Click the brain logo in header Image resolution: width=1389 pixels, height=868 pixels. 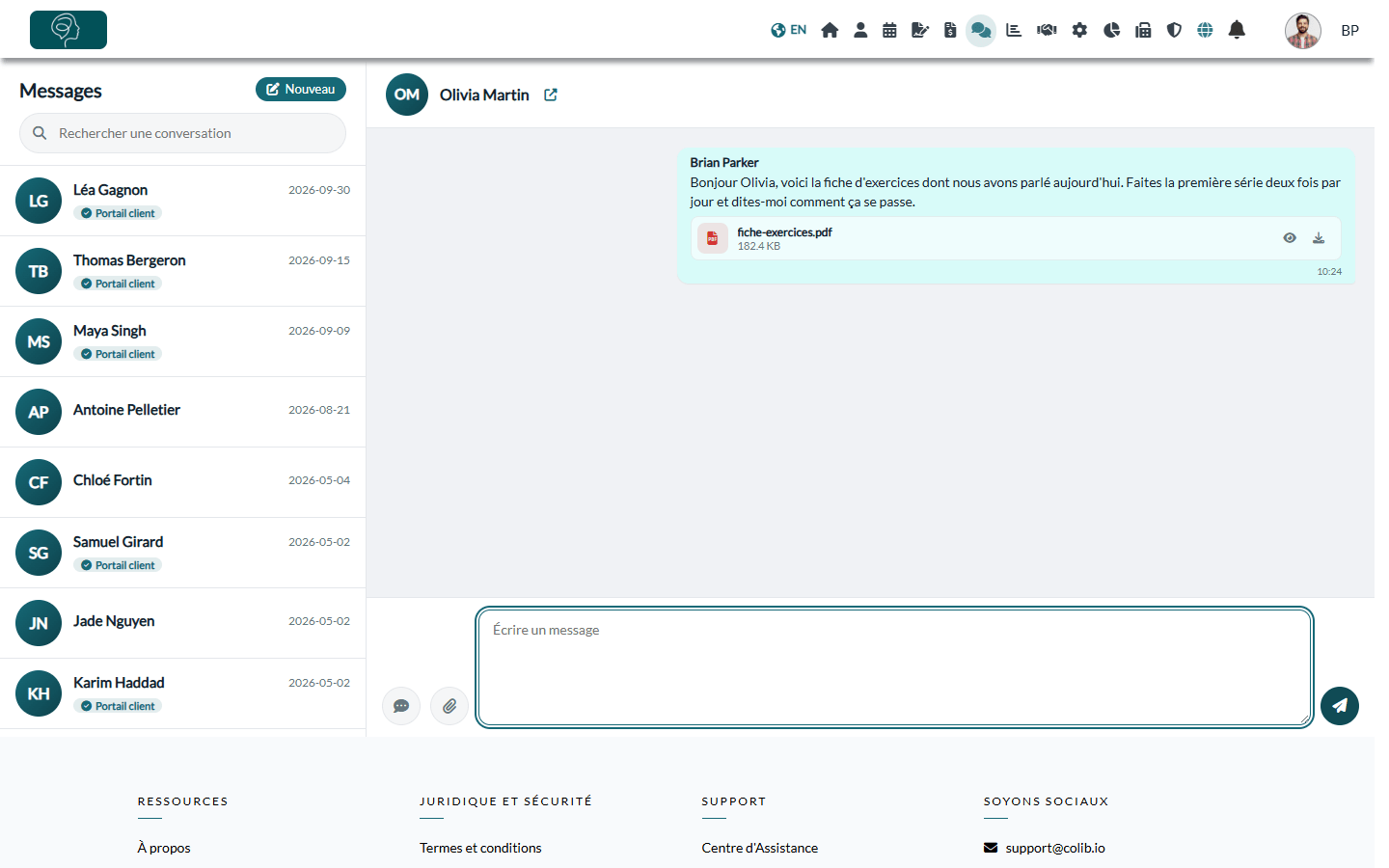[68, 30]
